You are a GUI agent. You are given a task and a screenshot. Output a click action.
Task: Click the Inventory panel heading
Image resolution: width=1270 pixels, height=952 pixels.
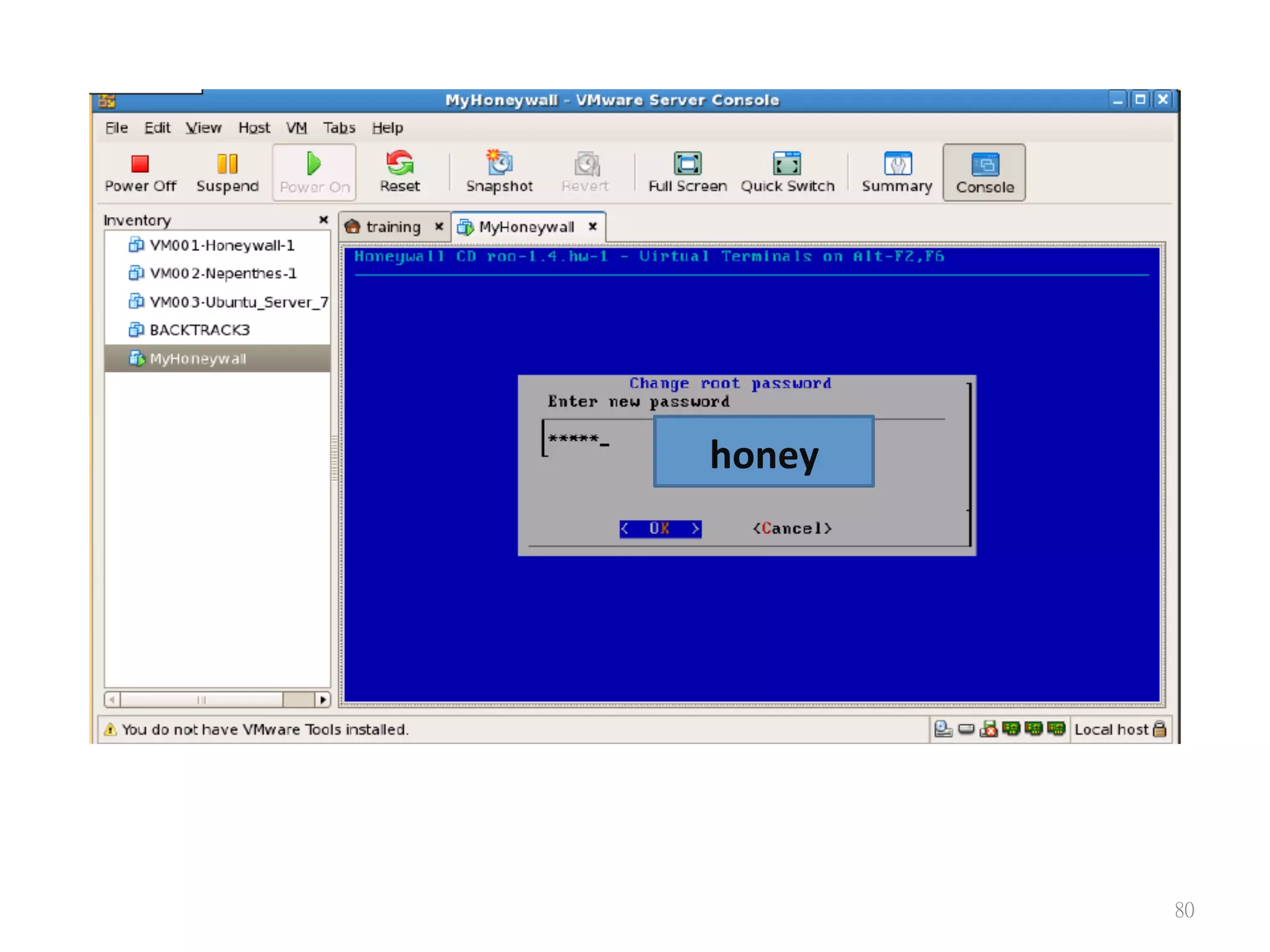137,221
